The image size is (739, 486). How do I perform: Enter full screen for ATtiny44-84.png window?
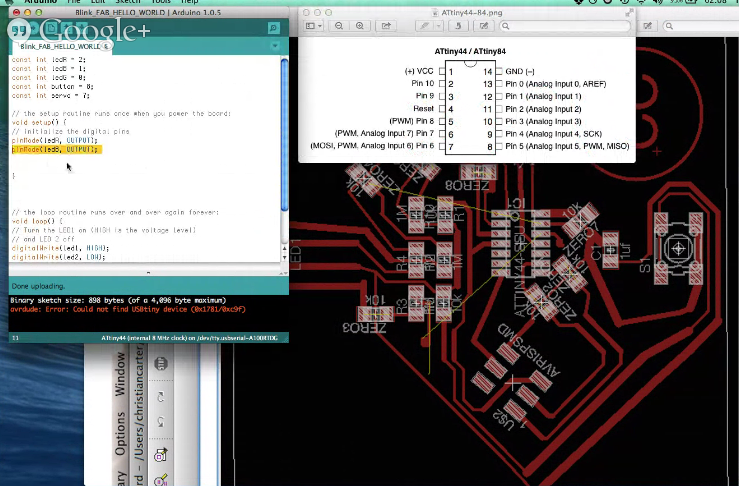click(x=629, y=13)
